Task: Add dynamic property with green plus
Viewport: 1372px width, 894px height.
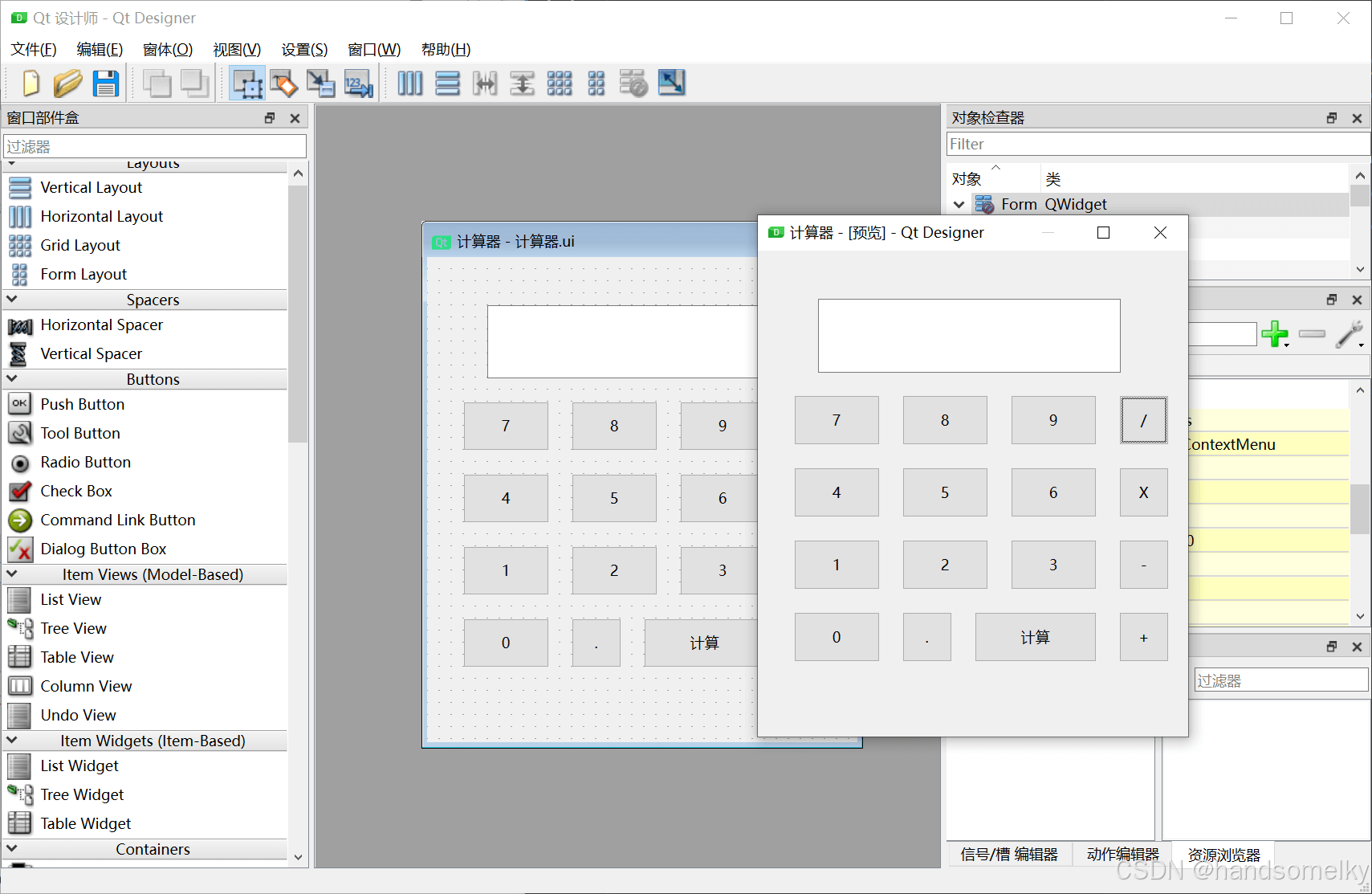Action: 1275,333
